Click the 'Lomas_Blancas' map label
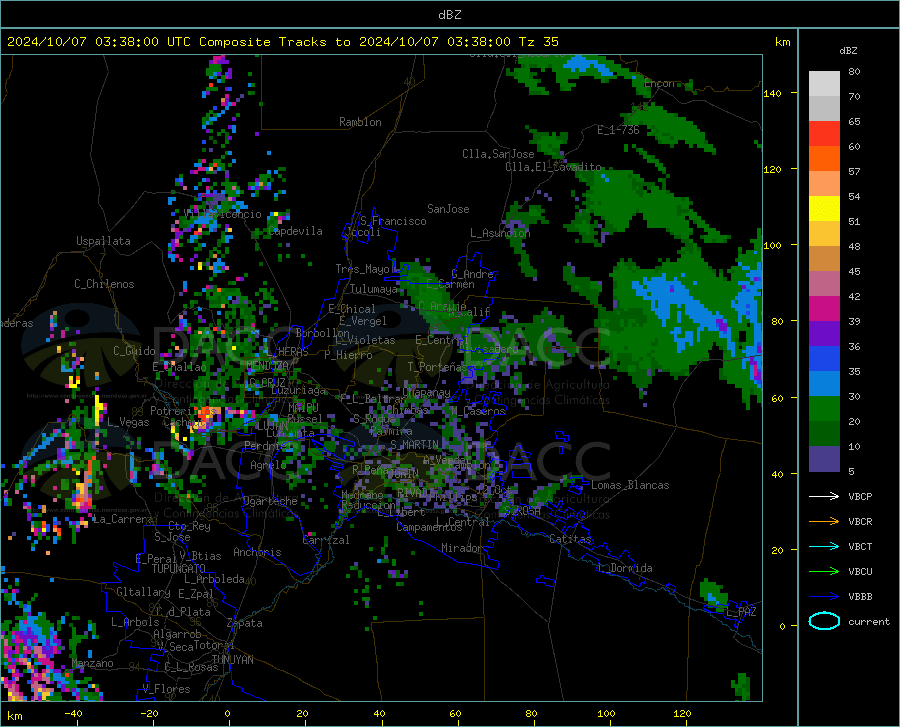900x727 pixels. pos(630,485)
